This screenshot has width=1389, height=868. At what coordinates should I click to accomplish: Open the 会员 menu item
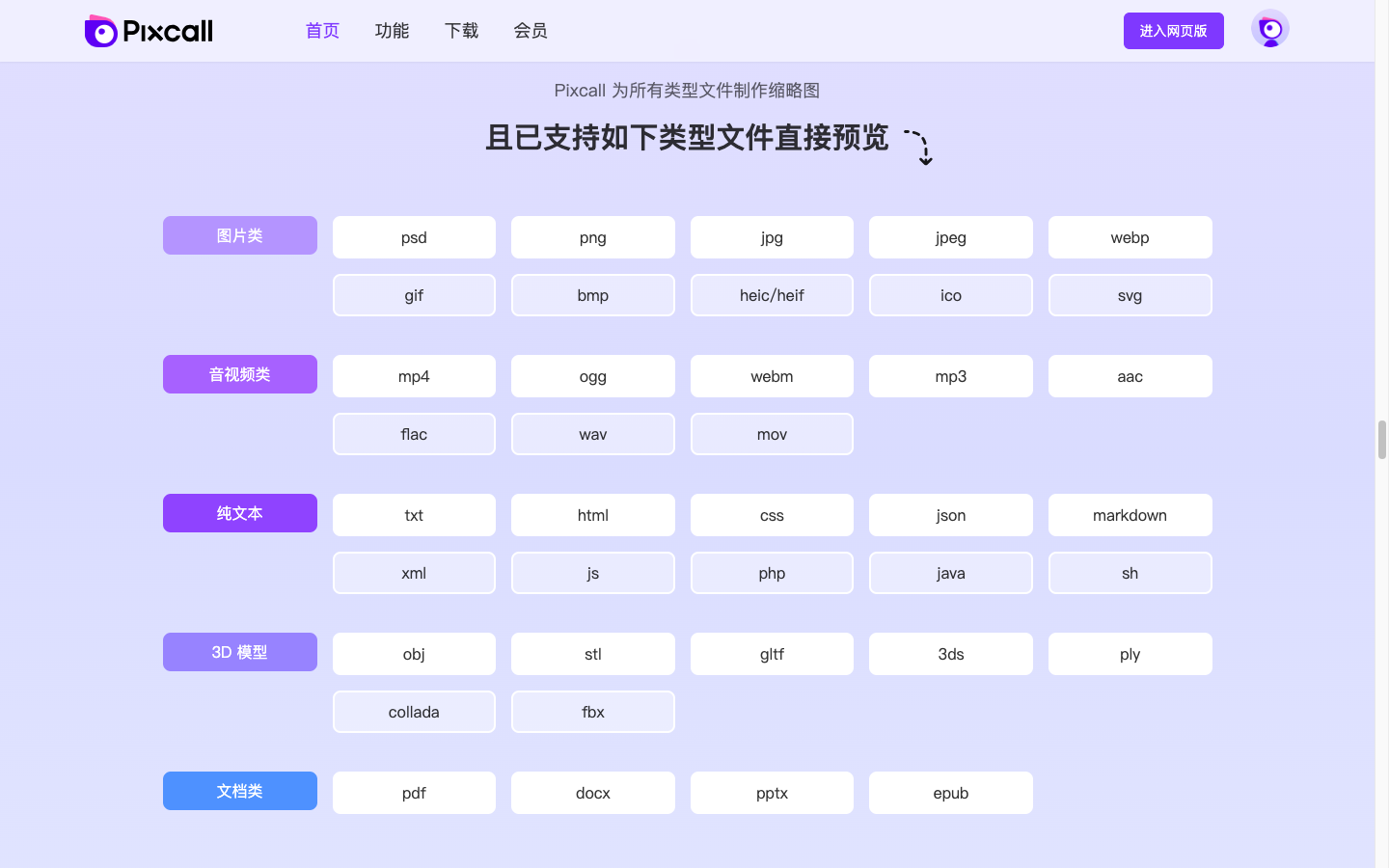tap(531, 30)
